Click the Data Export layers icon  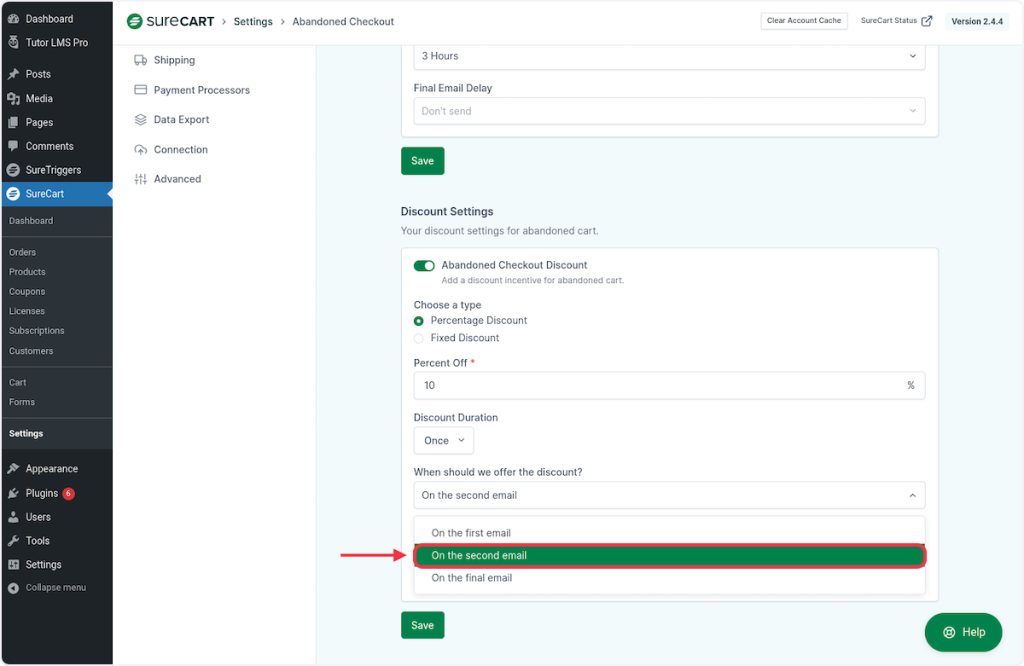point(141,120)
